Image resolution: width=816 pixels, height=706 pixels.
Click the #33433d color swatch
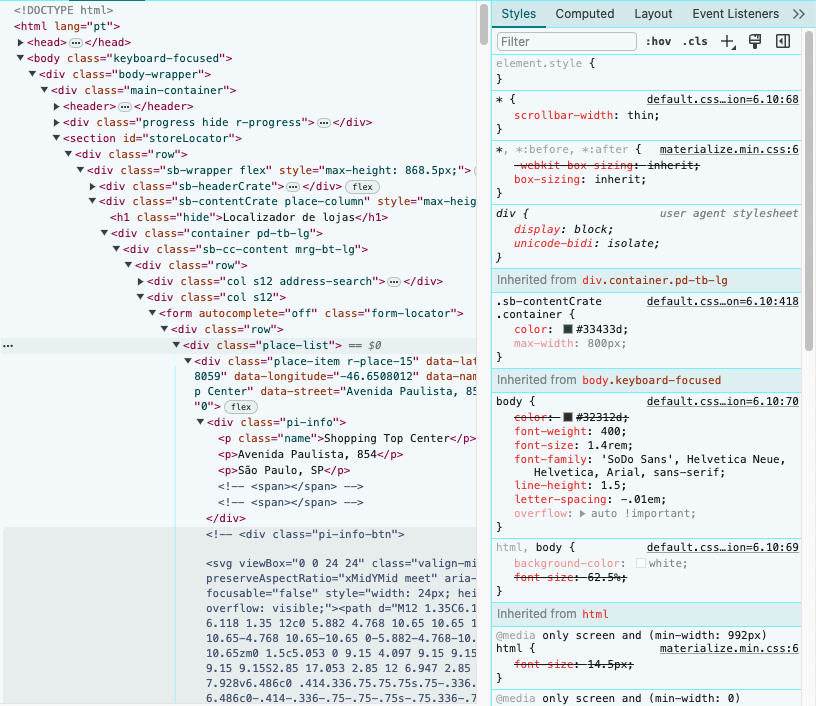[x=568, y=329]
